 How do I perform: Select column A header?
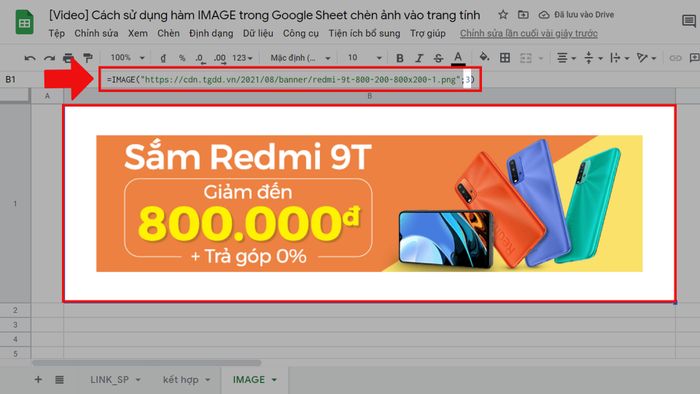pyautogui.click(x=47, y=95)
